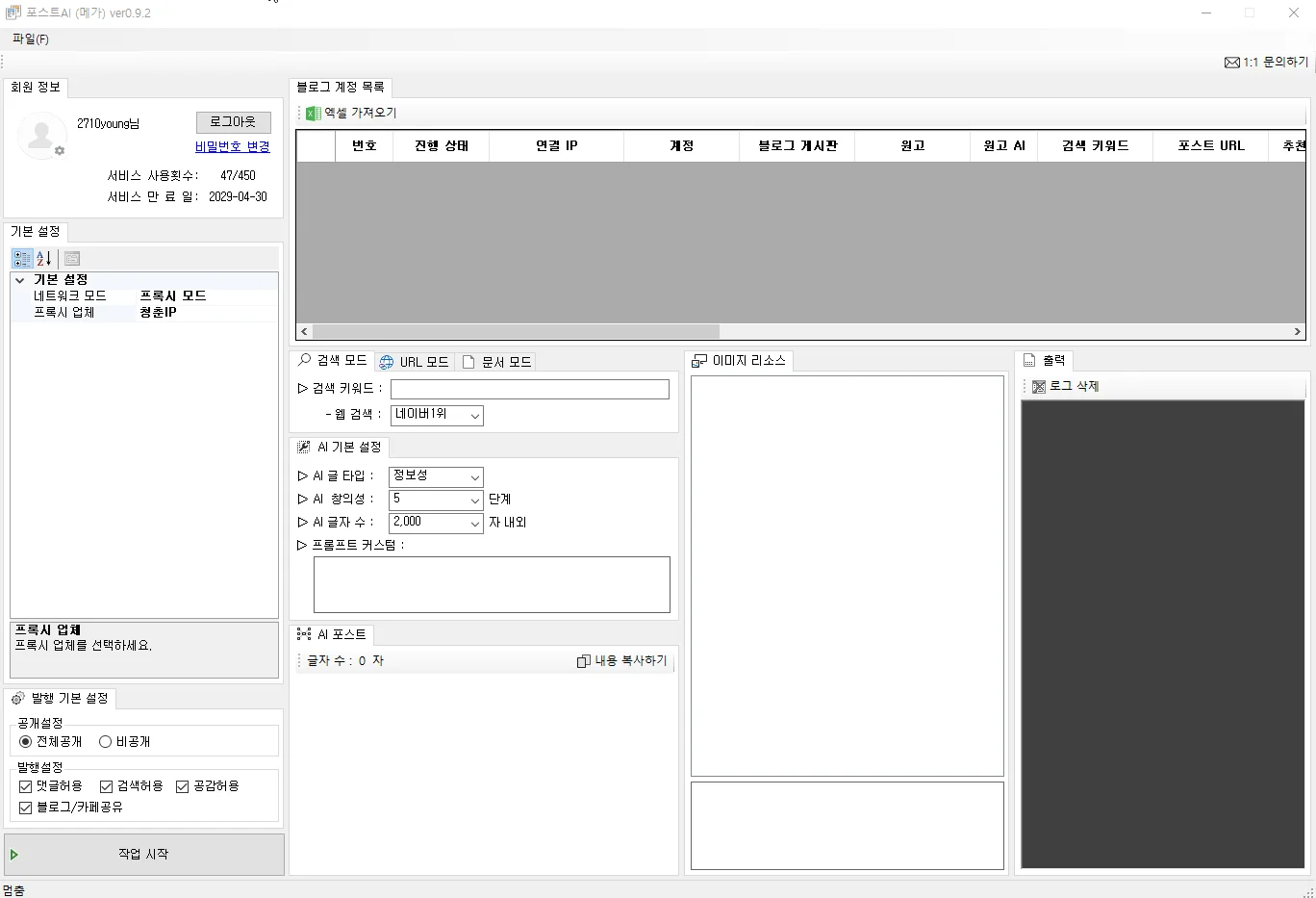Viewport: 1316px width, 898px height.
Task: Select the 비공개 radio button
Action: click(105, 742)
